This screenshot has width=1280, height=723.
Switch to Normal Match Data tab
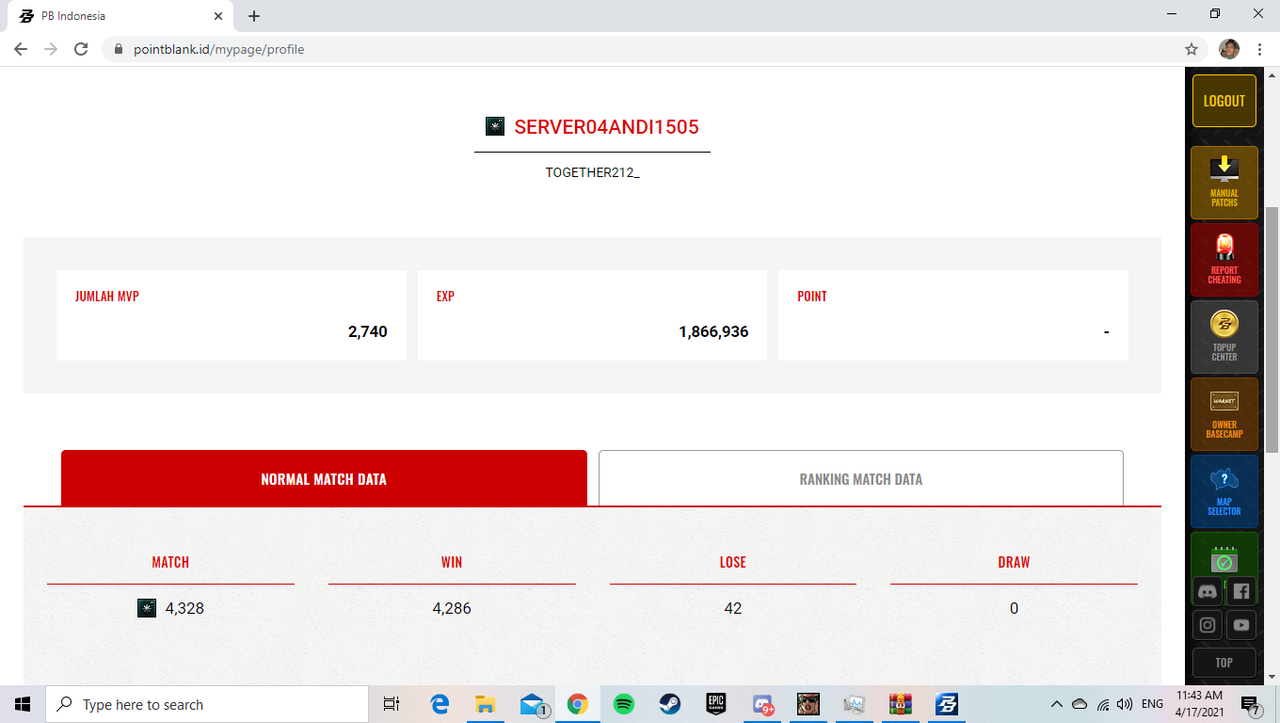click(x=324, y=478)
